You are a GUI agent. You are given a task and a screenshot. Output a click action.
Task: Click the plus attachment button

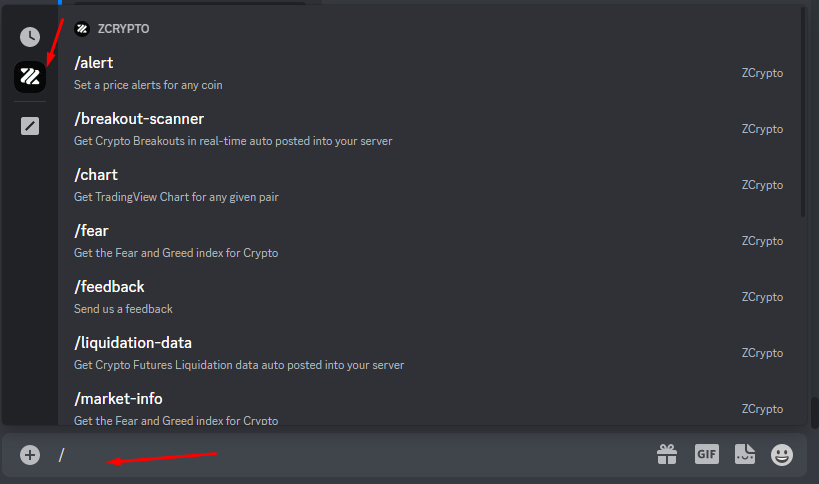point(30,455)
